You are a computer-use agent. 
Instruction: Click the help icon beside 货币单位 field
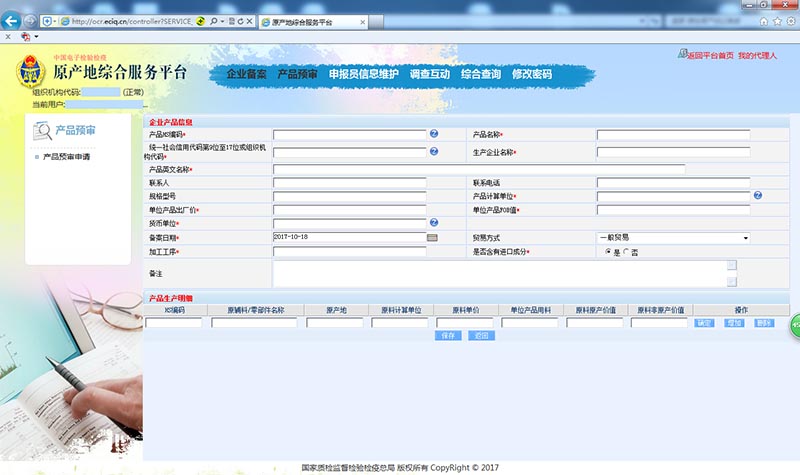tap(434, 223)
